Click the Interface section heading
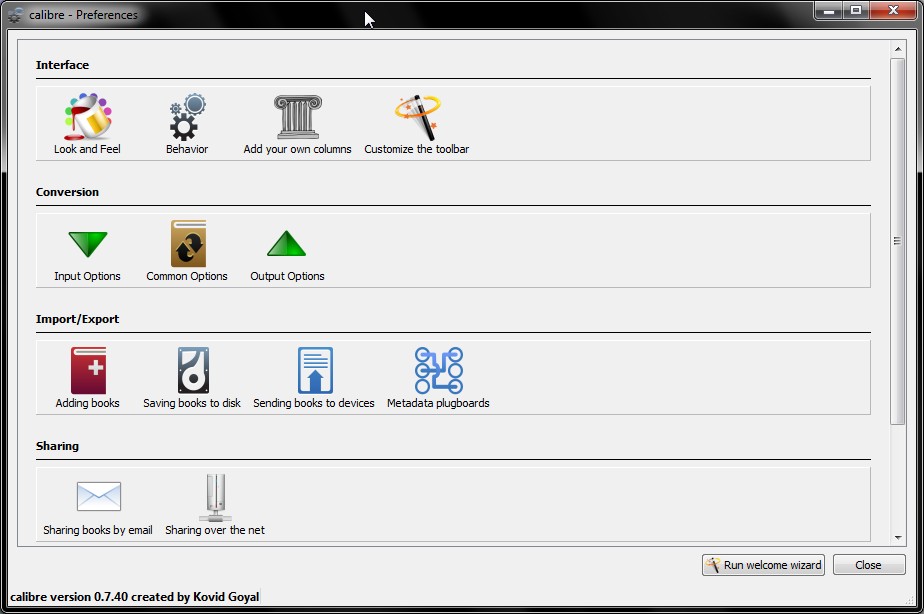 pyautogui.click(x=62, y=65)
